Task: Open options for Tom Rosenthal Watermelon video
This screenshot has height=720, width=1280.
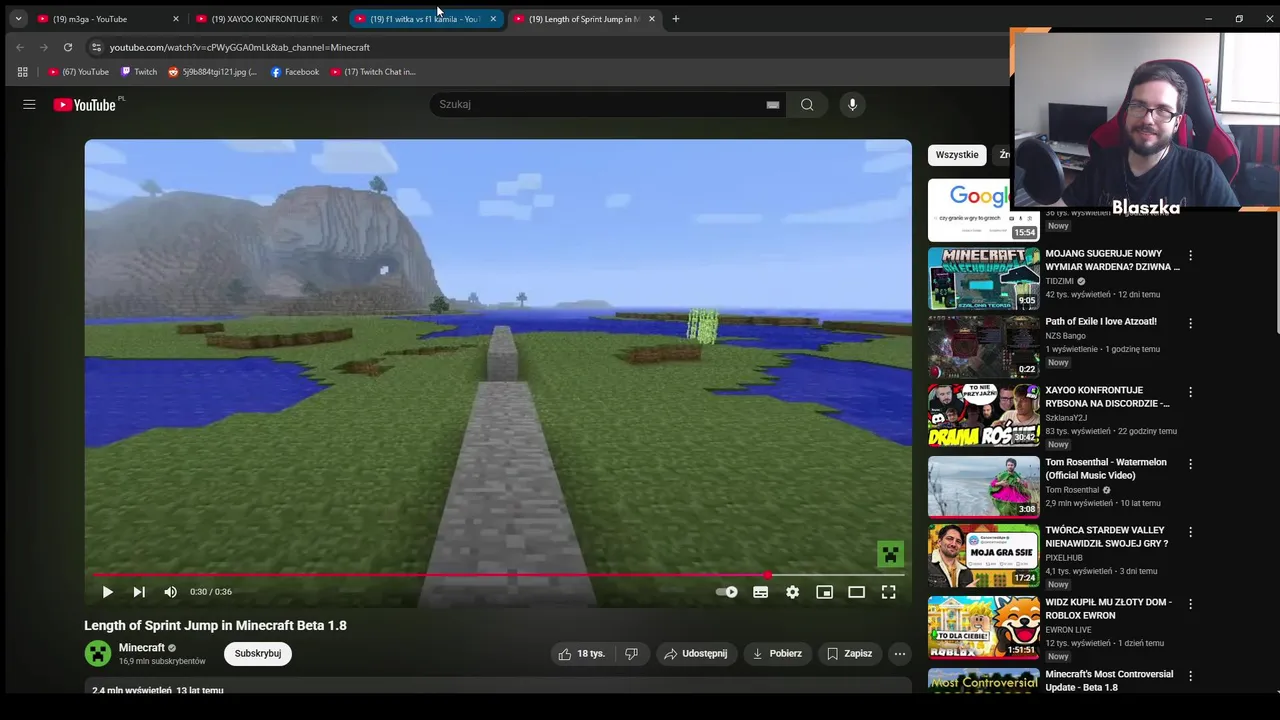Action: [x=1190, y=464]
